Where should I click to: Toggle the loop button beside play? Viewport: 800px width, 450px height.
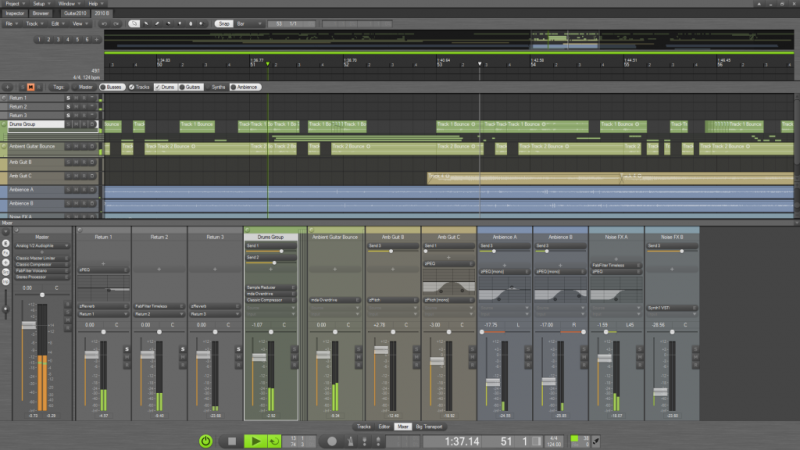[274, 441]
